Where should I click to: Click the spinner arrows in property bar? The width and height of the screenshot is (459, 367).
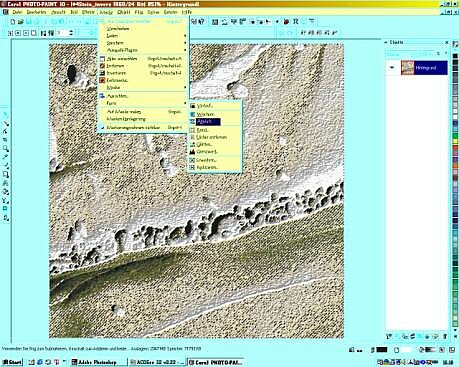click(71, 33)
